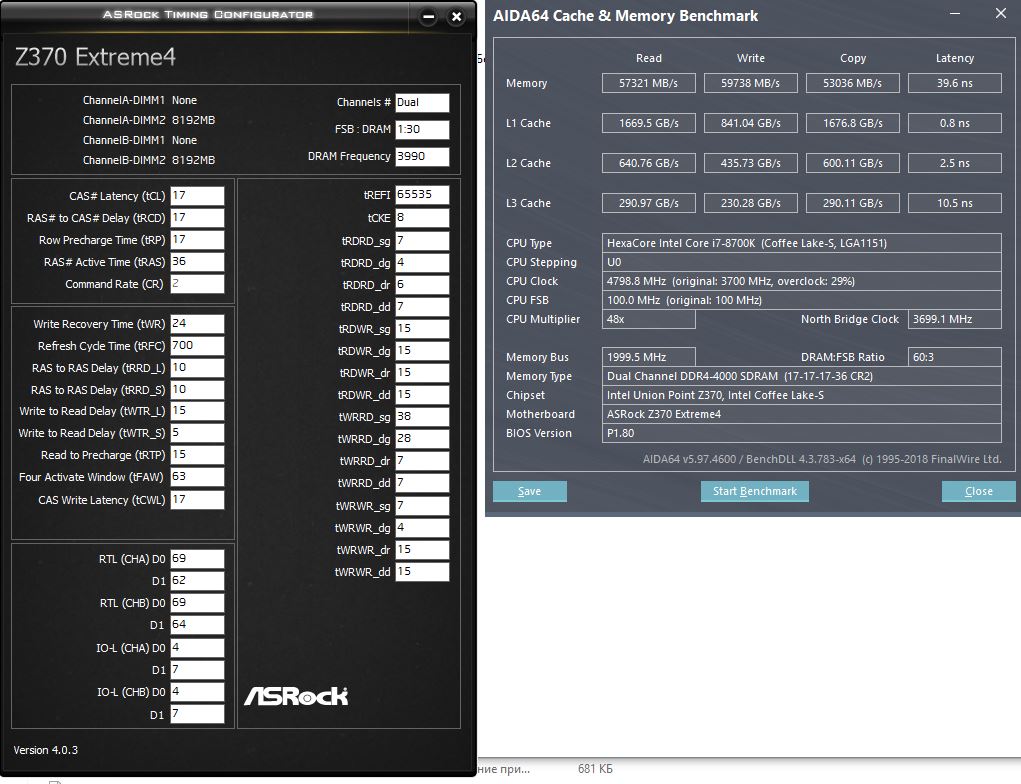Viewport: 1021px width, 784px height.
Task: Click the DRAM Frequency field showing 3990
Action: (x=422, y=156)
